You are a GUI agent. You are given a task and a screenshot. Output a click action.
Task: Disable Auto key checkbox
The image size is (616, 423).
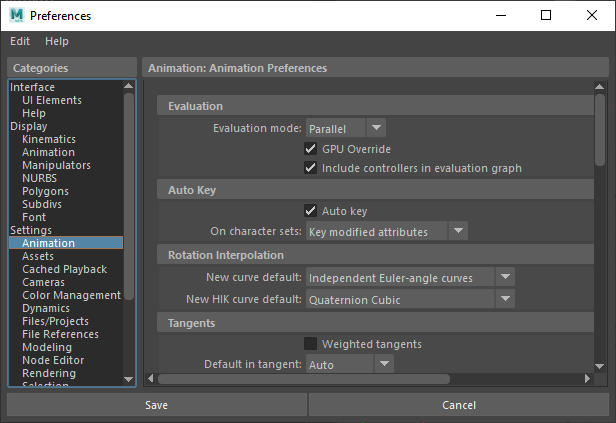pyautogui.click(x=310, y=211)
